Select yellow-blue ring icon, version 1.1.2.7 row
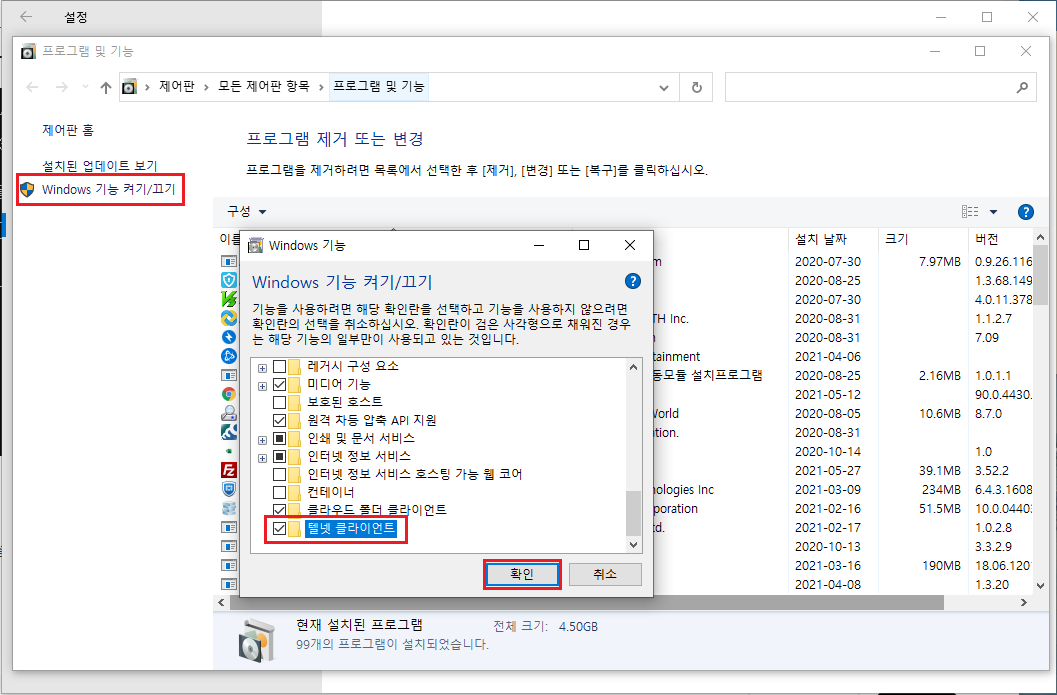The height and width of the screenshot is (695, 1057). (x=229, y=318)
